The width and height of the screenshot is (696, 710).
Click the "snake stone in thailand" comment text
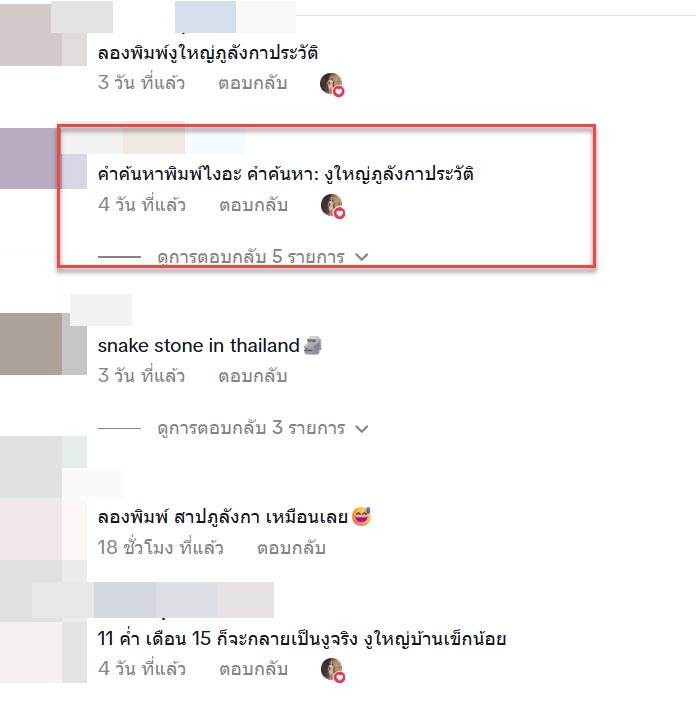[199, 345]
